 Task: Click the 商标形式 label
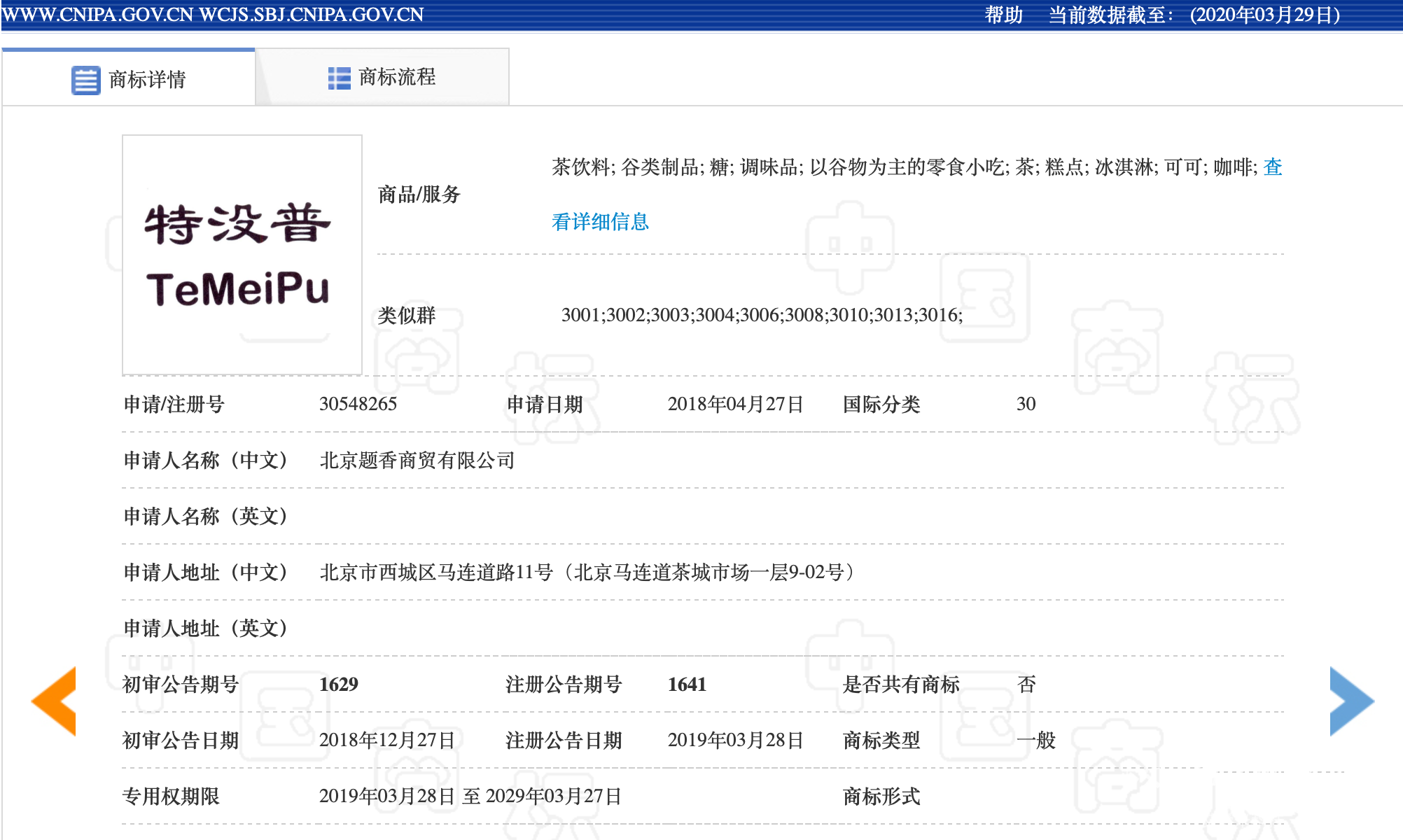point(881,796)
